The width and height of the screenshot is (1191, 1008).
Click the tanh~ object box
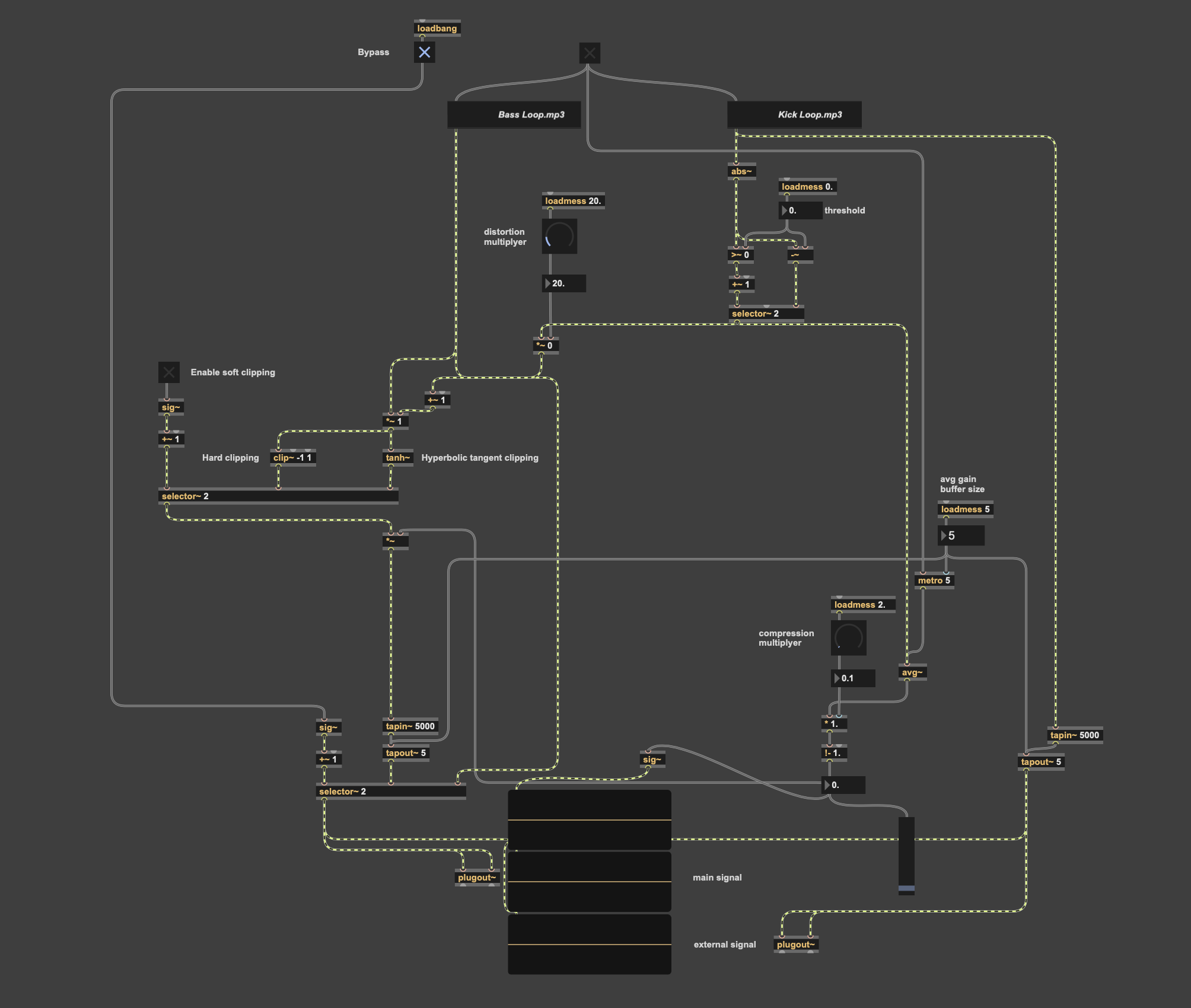[x=397, y=458]
